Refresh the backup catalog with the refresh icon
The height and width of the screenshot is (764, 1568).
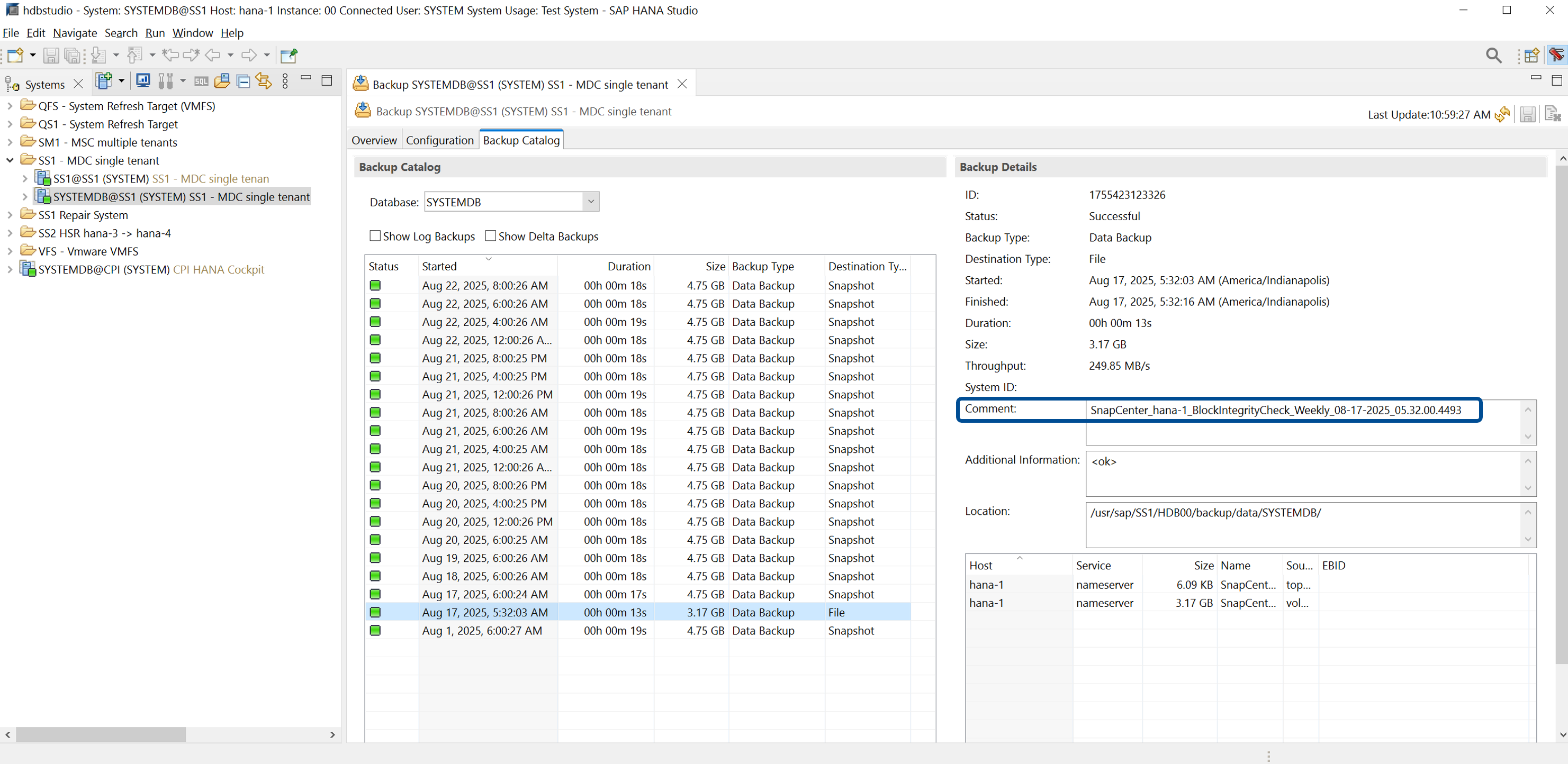tap(1502, 114)
